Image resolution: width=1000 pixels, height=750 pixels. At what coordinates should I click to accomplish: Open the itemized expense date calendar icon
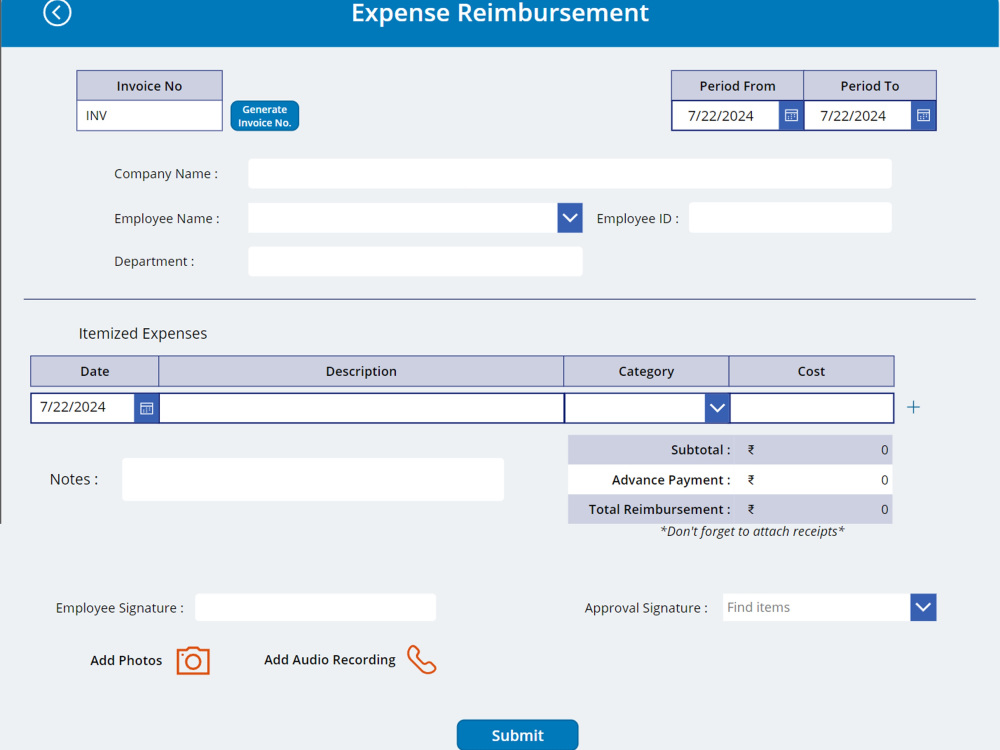[x=146, y=408]
